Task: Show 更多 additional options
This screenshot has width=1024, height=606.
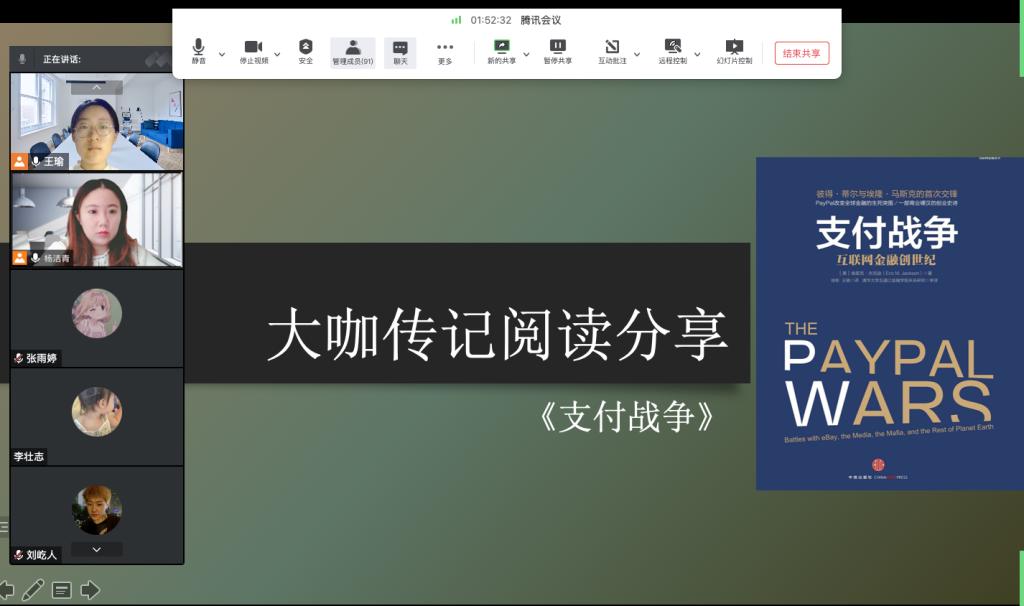Action: (x=445, y=52)
